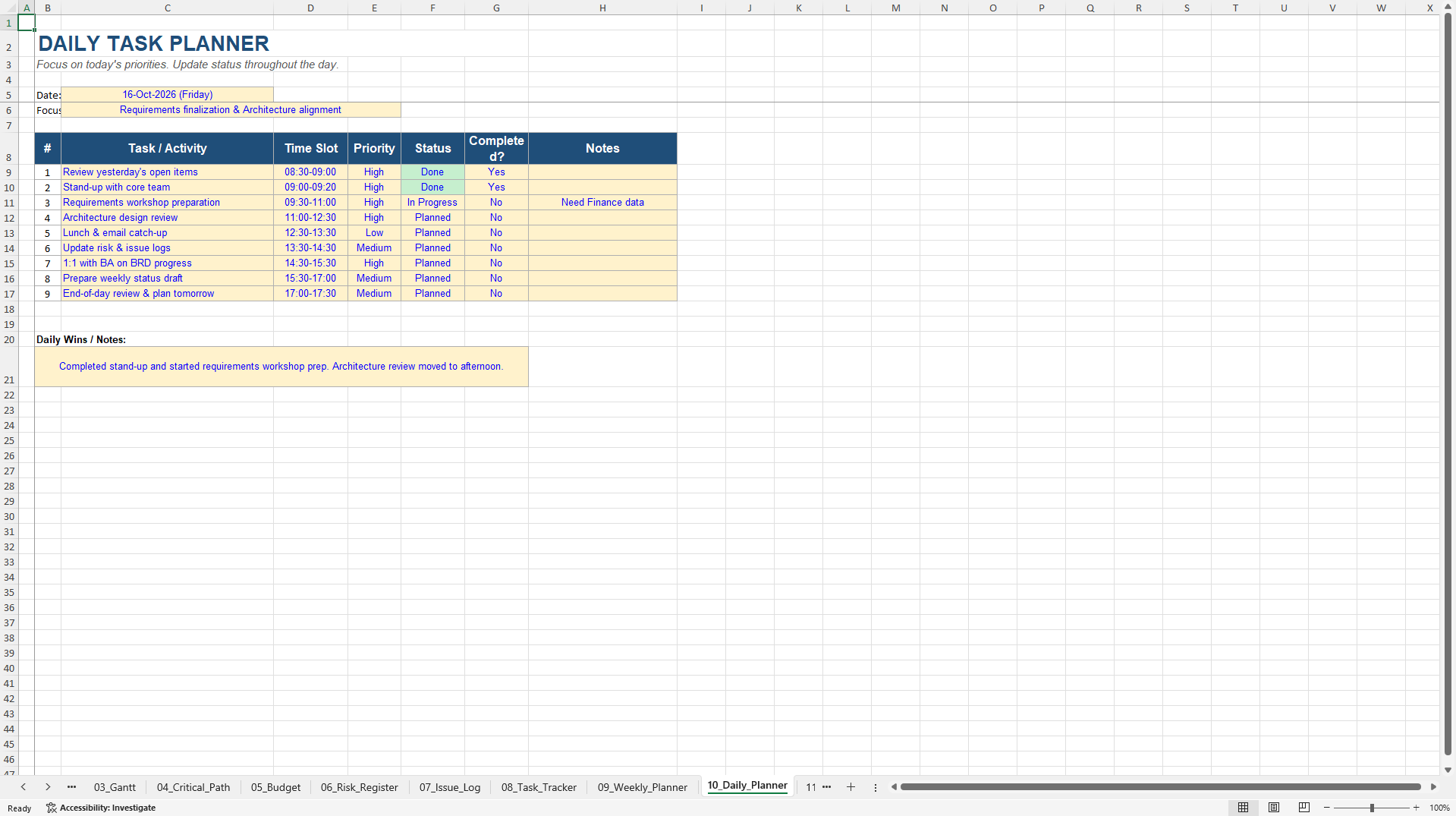Click the horizontal scrollbar thumb
The height and width of the screenshot is (816, 1456).
(x=1160, y=787)
